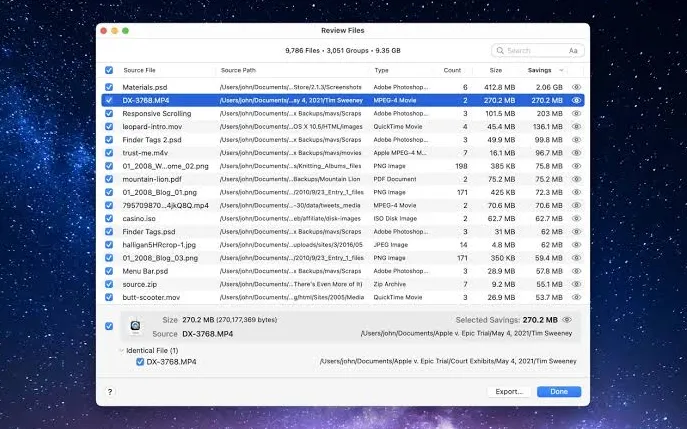Screen dimensions: 687x429
Task: Preview casino.iso with the eye icon
Action: [x=576, y=219]
